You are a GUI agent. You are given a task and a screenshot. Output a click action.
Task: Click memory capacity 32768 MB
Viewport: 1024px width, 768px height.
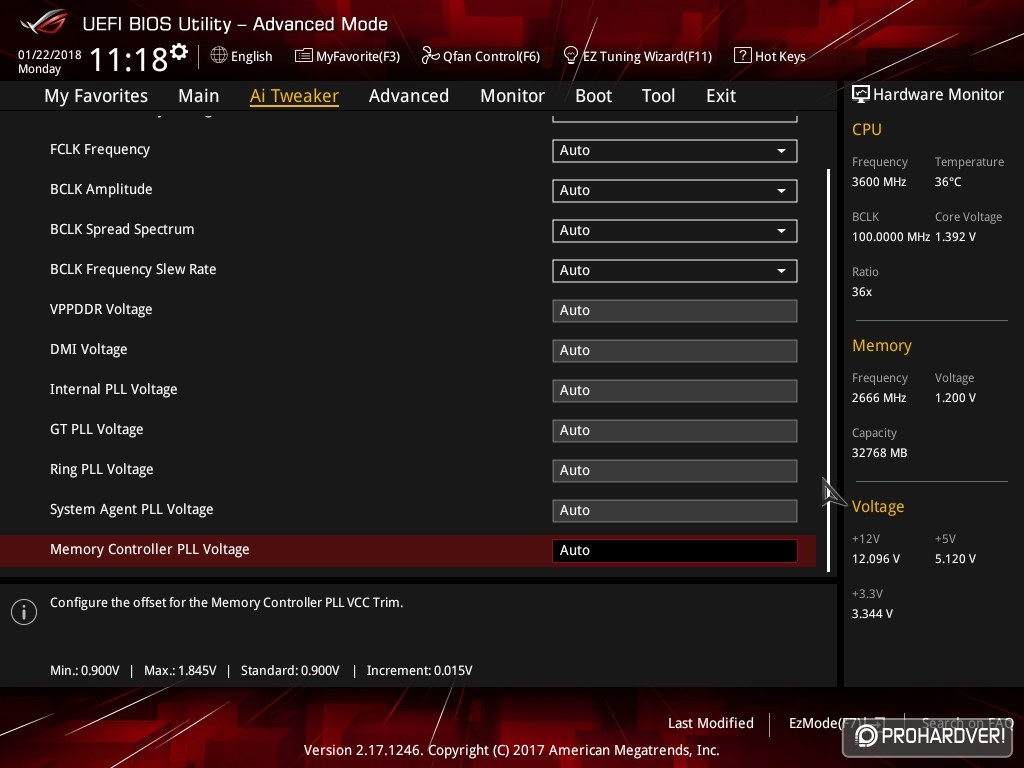(x=880, y=453)
